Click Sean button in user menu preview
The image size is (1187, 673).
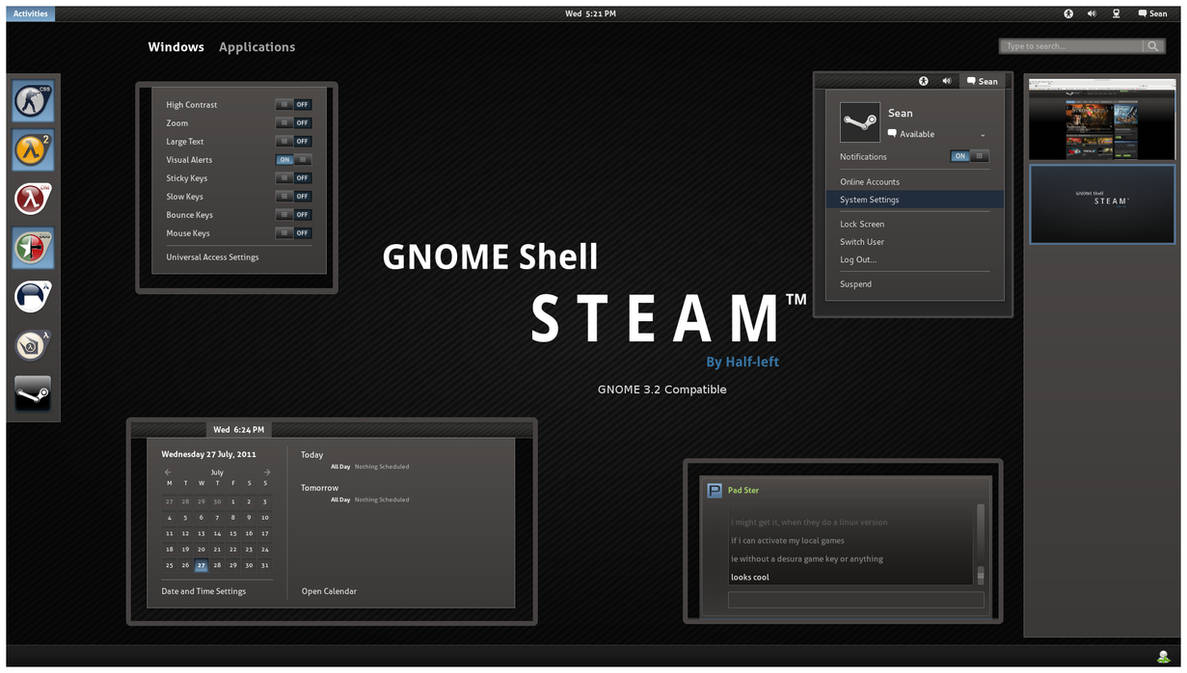click(982, 81)
